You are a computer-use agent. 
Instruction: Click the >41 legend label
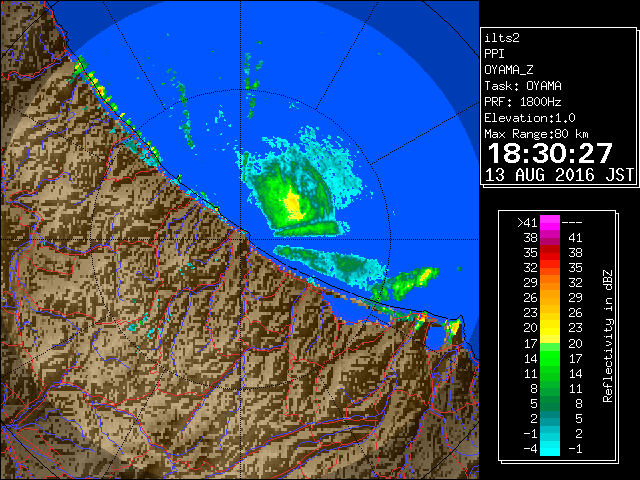[527, 222]
